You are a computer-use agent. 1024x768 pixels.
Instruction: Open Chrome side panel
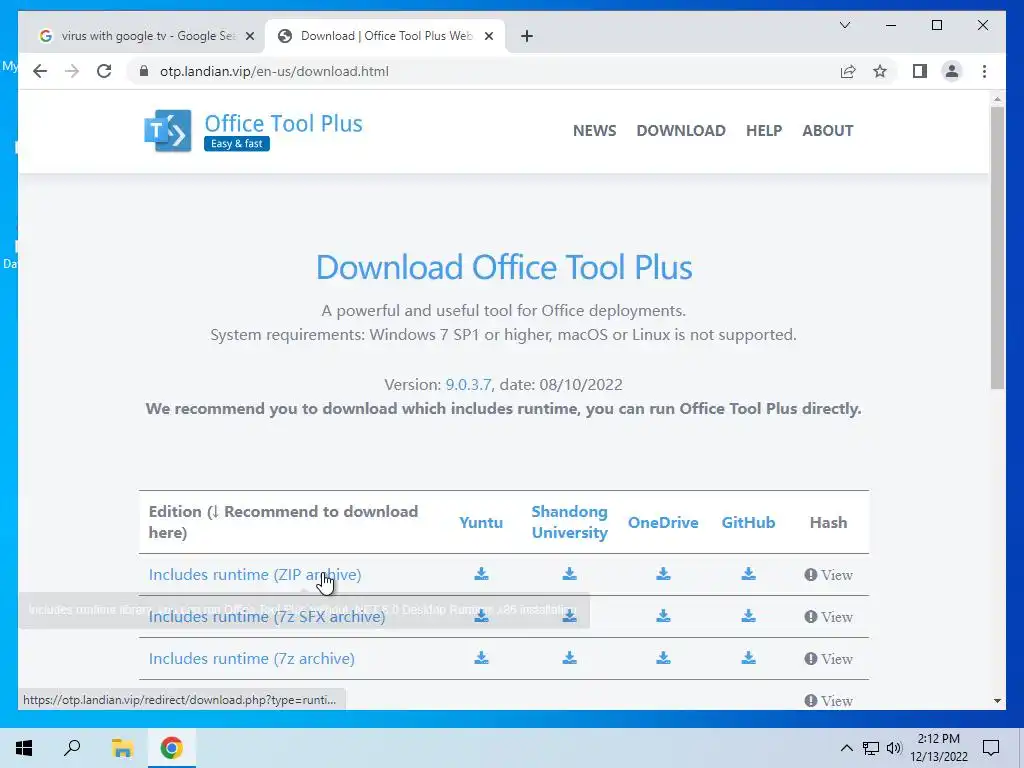(x=920, y=71)
